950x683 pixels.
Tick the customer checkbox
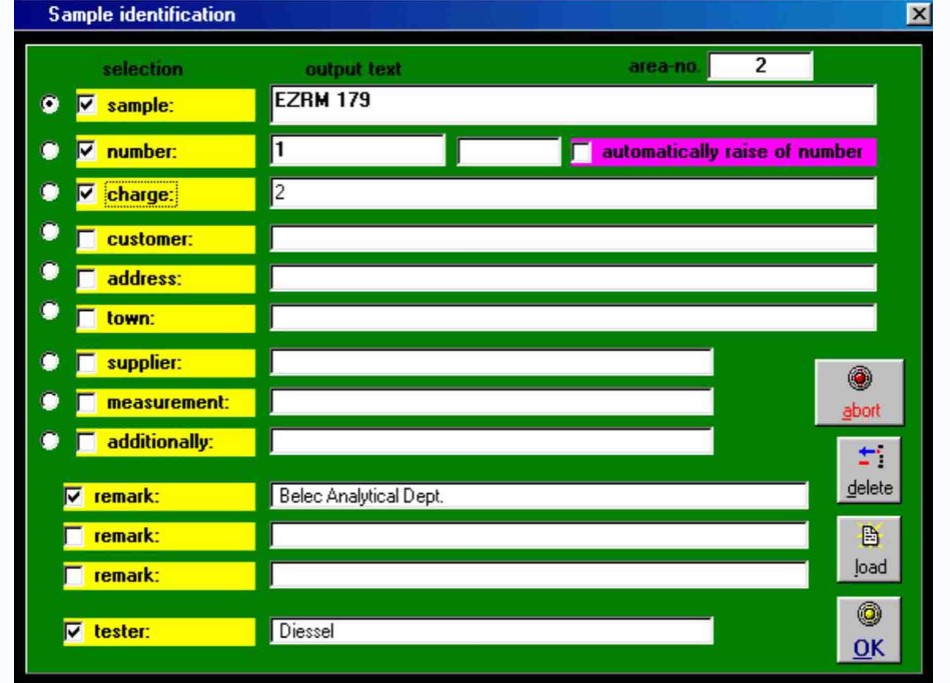click(x=86, y=240)
